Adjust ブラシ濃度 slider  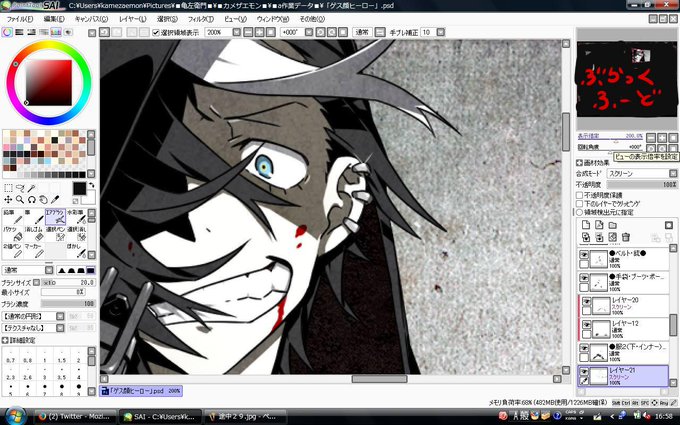[68, 304]
